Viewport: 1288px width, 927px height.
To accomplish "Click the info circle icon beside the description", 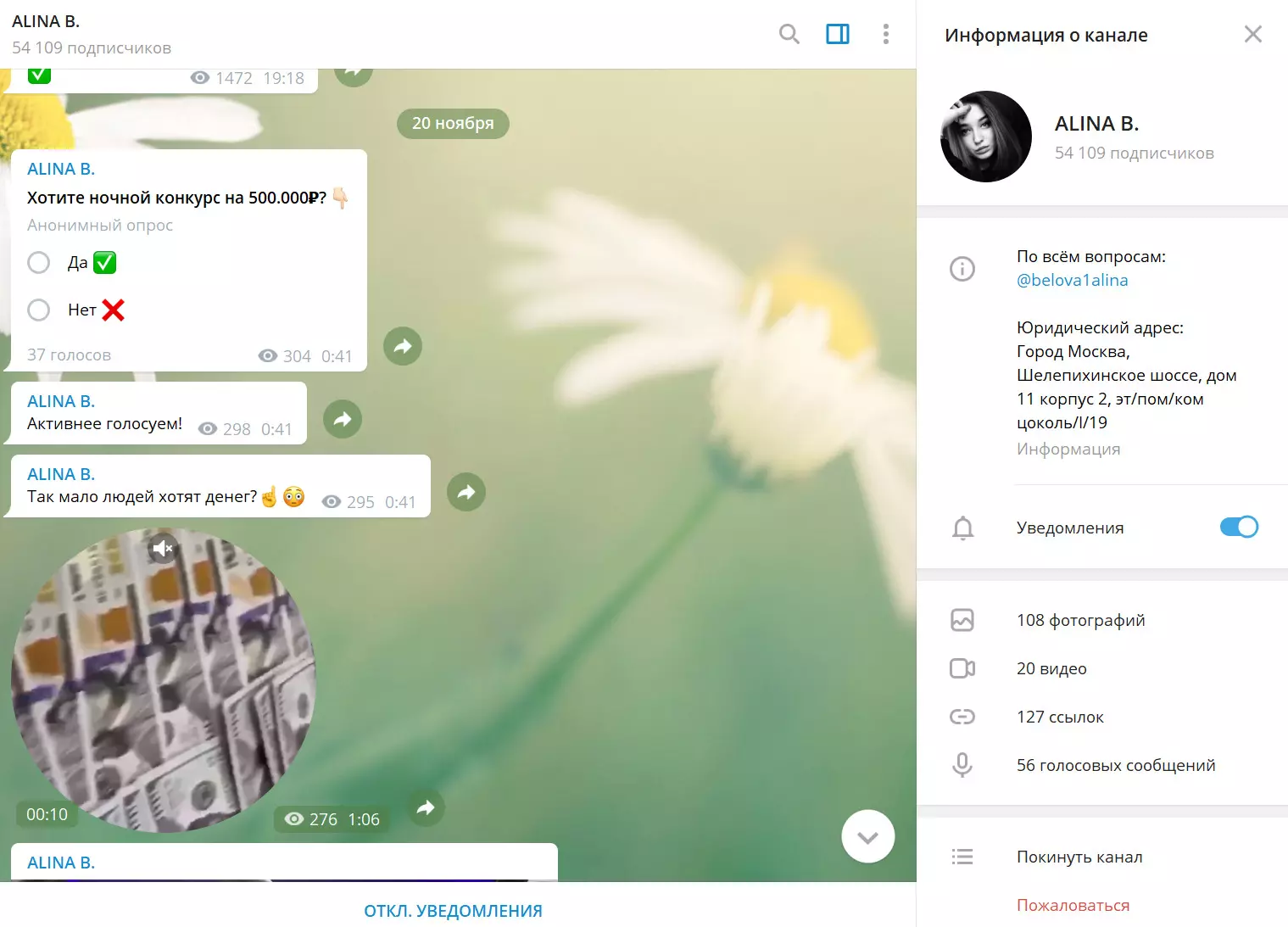I will 962,269.
